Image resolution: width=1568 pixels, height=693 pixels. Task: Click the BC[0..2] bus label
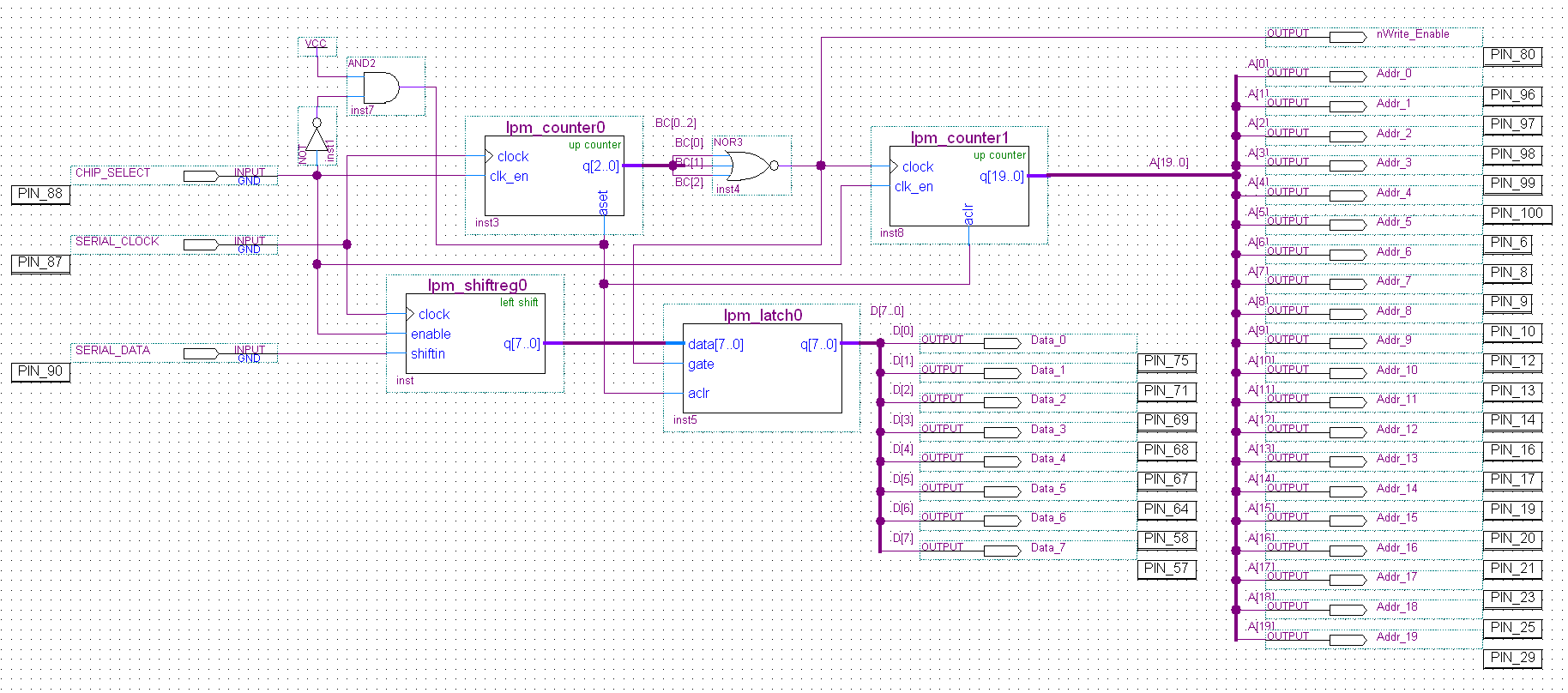[676, 124]
